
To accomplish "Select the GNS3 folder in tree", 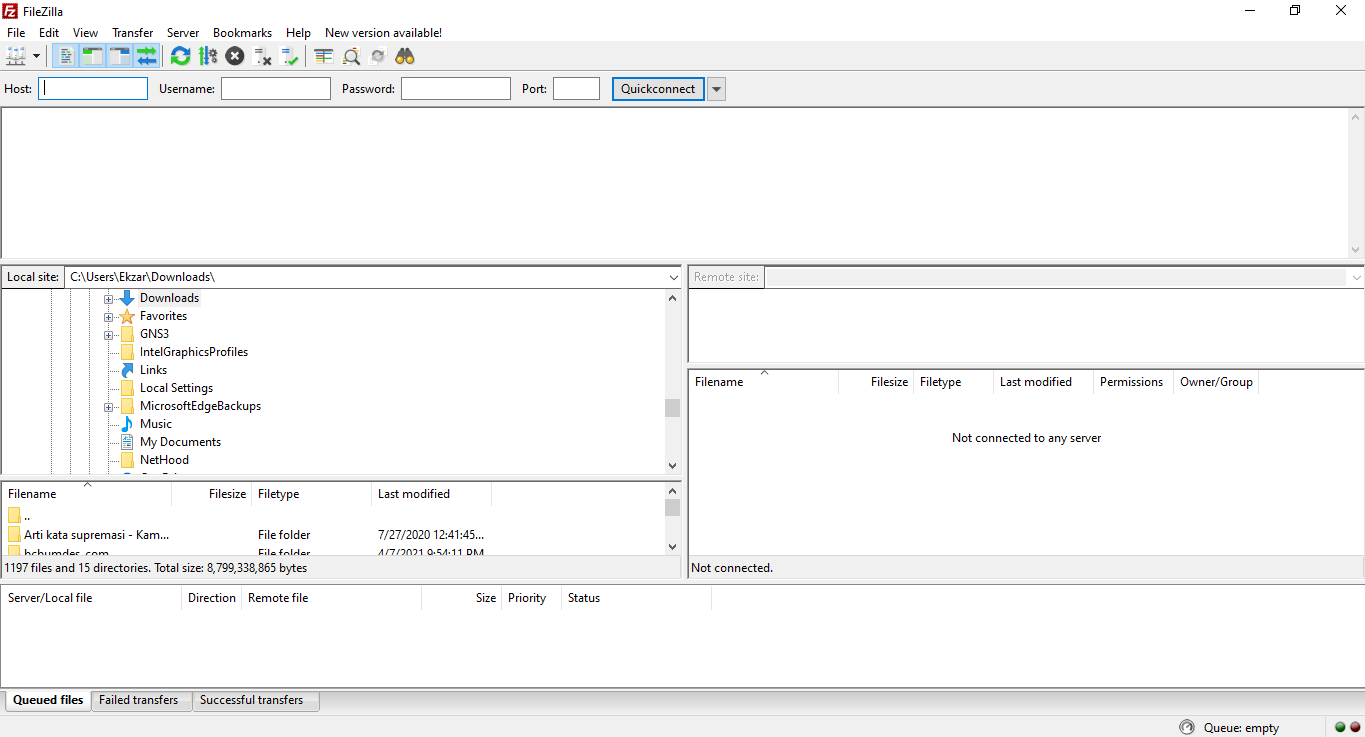I will (154, 334).
